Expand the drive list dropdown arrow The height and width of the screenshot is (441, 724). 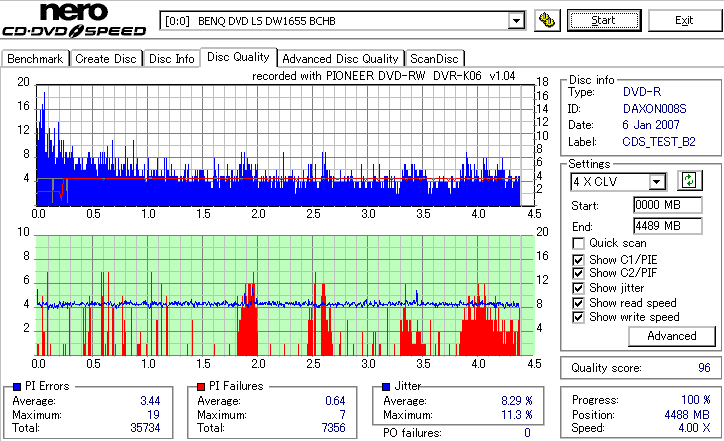pos(516,21)
